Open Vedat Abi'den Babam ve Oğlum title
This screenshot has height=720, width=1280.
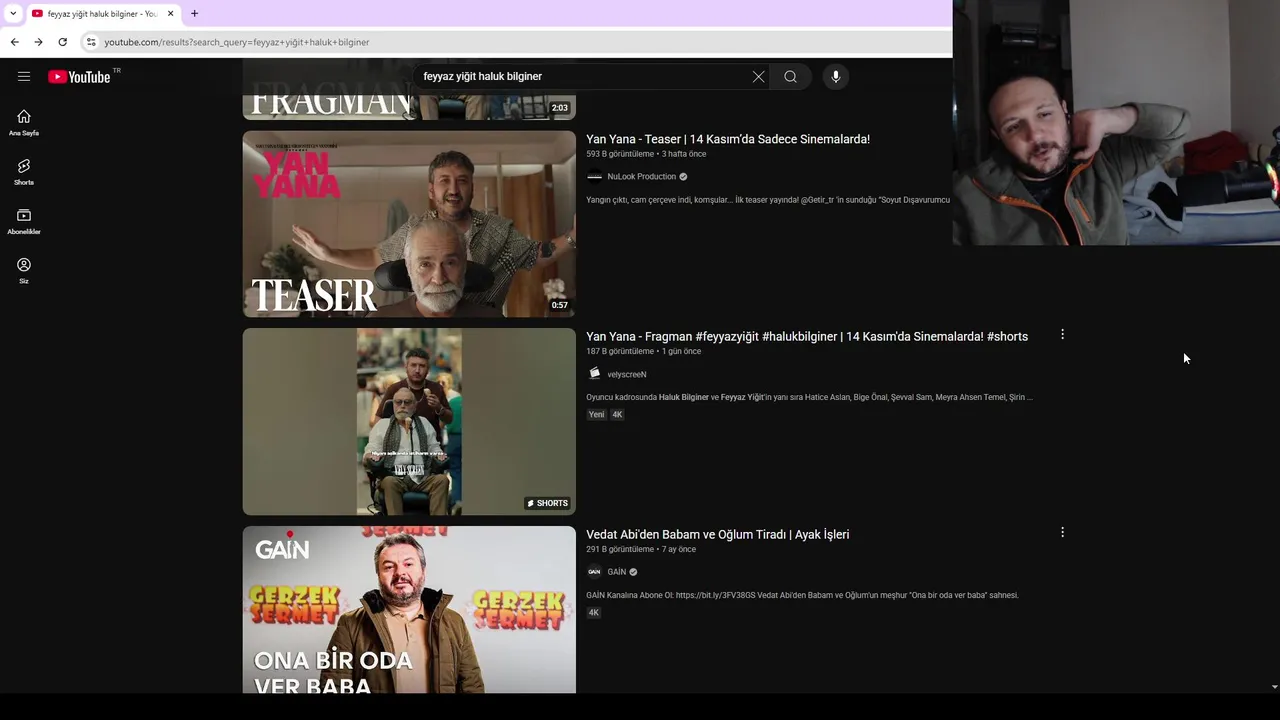coord(718,534)
